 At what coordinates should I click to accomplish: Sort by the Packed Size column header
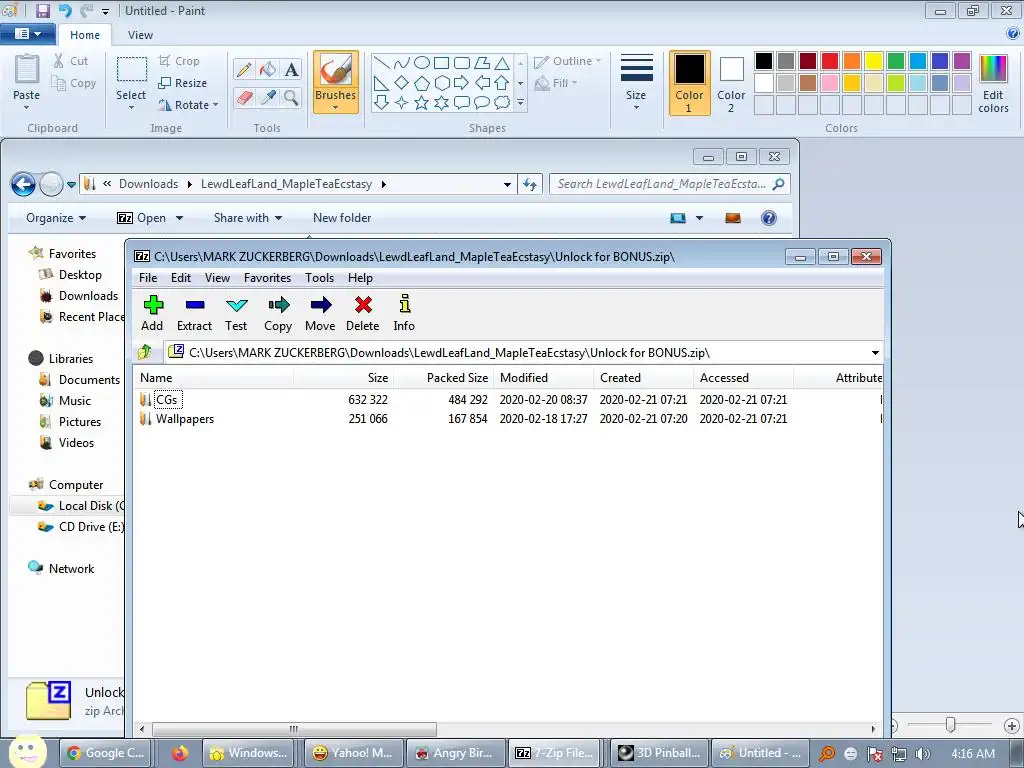(x=443, y=378)
